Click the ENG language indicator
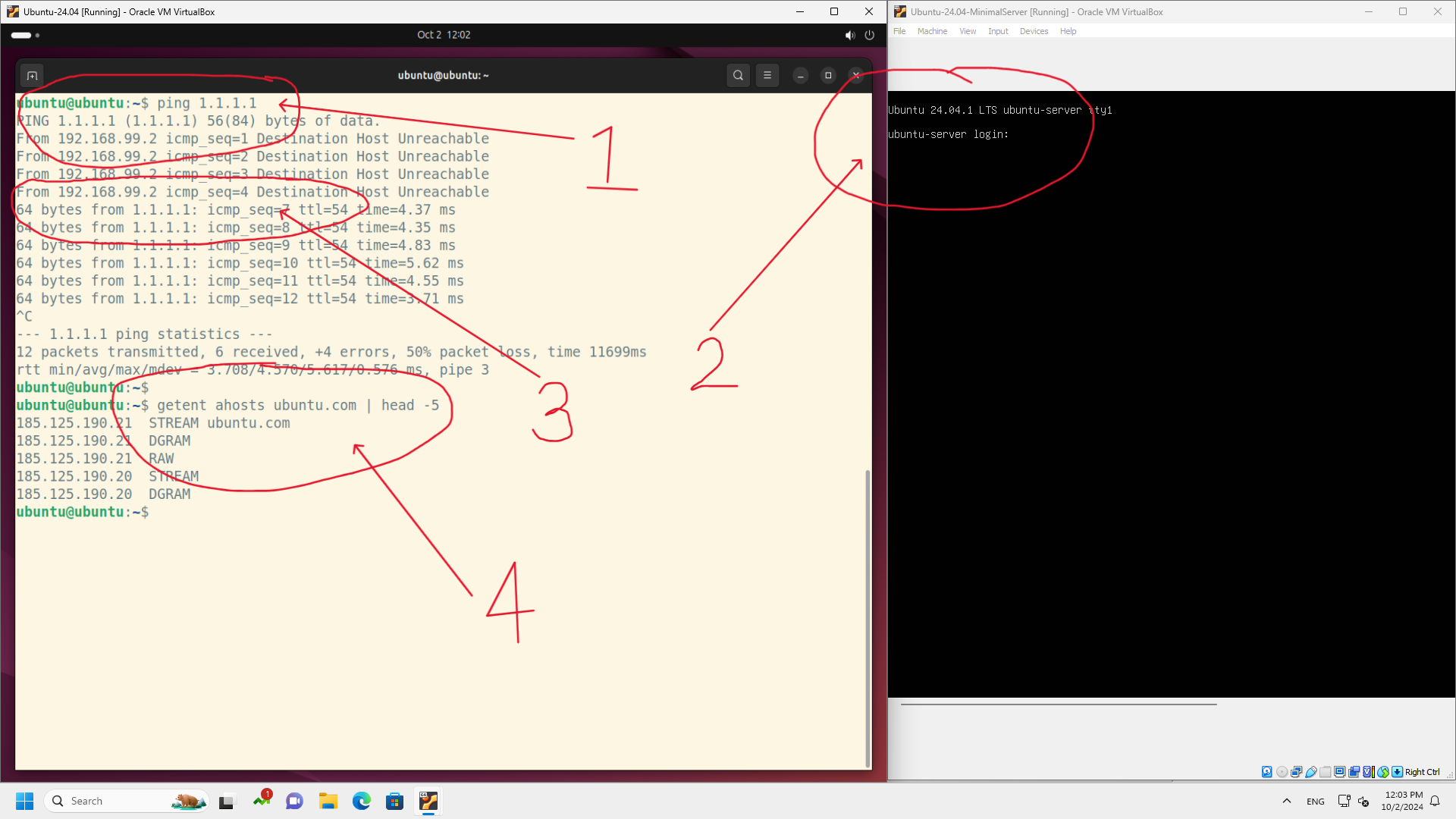 1316,802
